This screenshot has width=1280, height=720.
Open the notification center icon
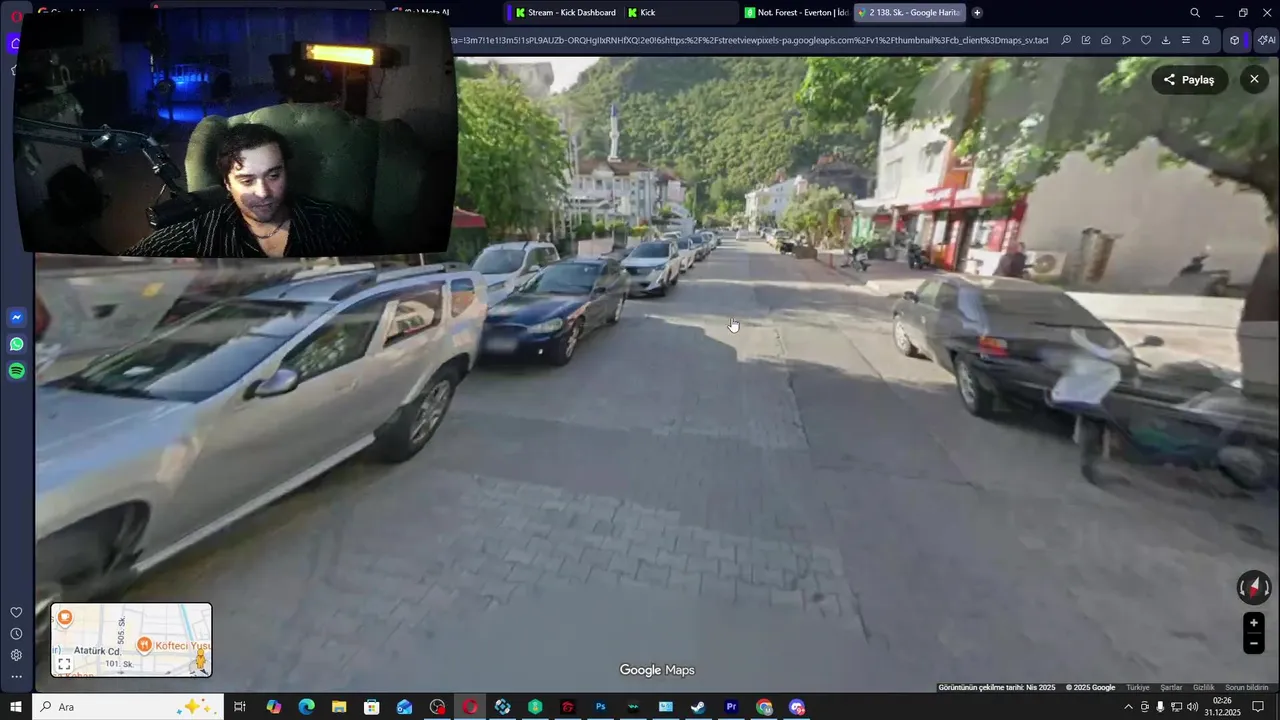click(x=1258, y=707)
